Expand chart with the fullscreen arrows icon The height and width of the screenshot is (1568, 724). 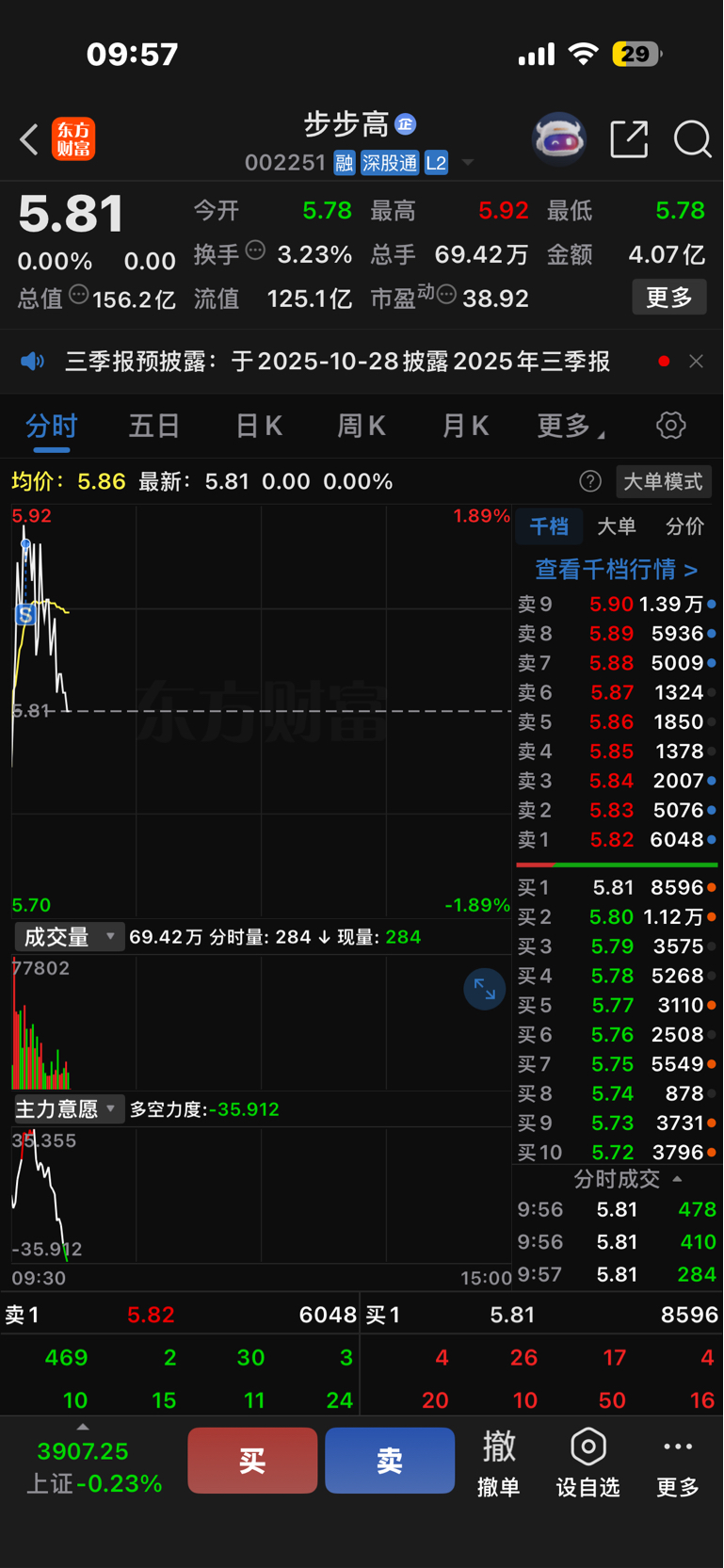[x=485, y=989]
